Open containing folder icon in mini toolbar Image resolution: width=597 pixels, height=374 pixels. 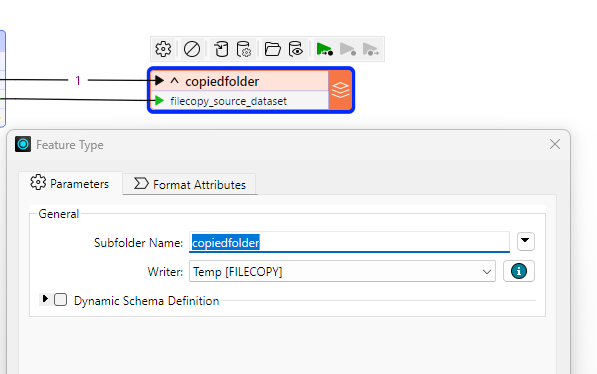273,49
